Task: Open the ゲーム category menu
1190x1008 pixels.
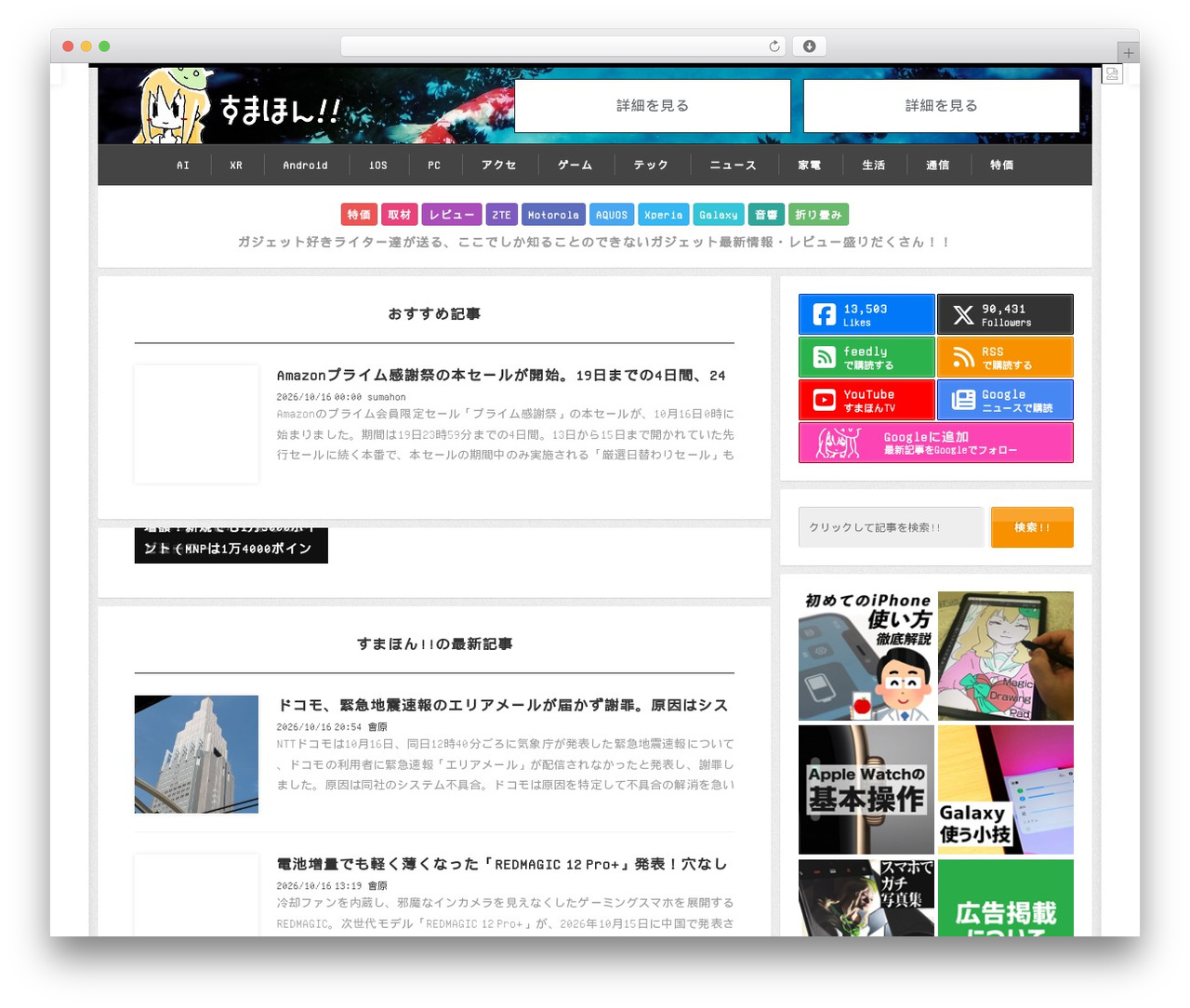Action: (x=575, y=166)
